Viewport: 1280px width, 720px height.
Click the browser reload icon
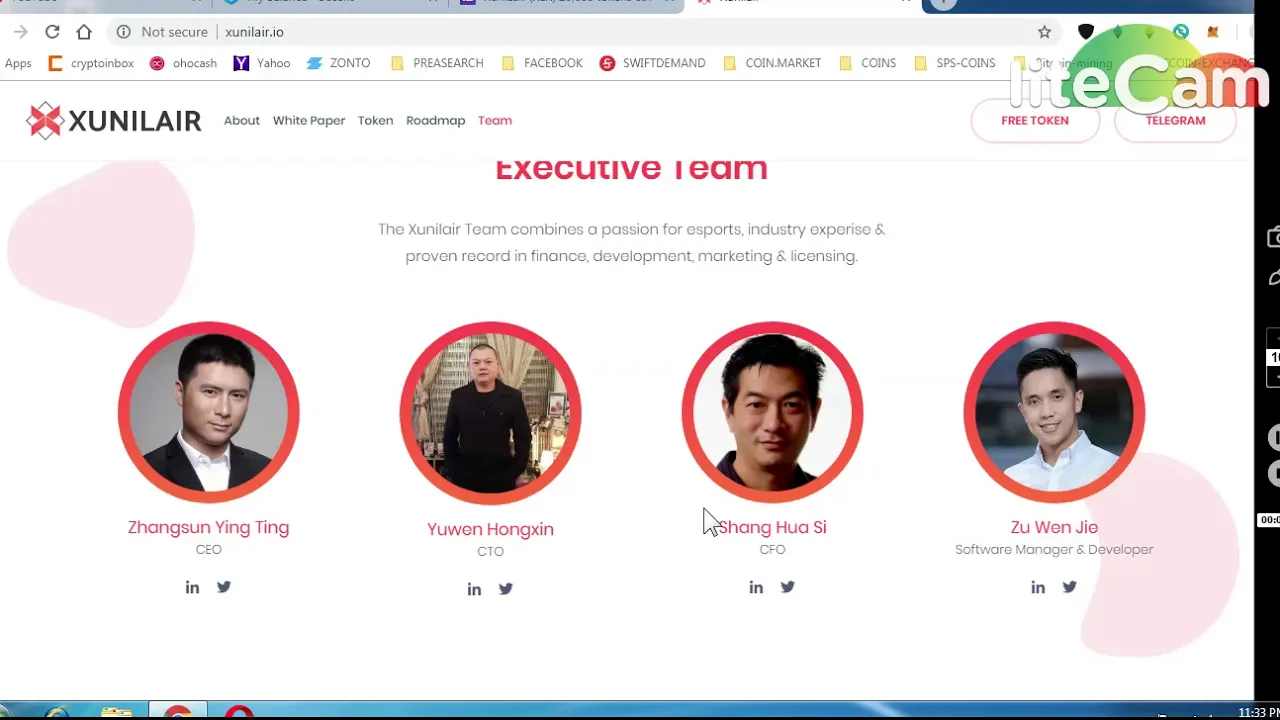point(52,32)
